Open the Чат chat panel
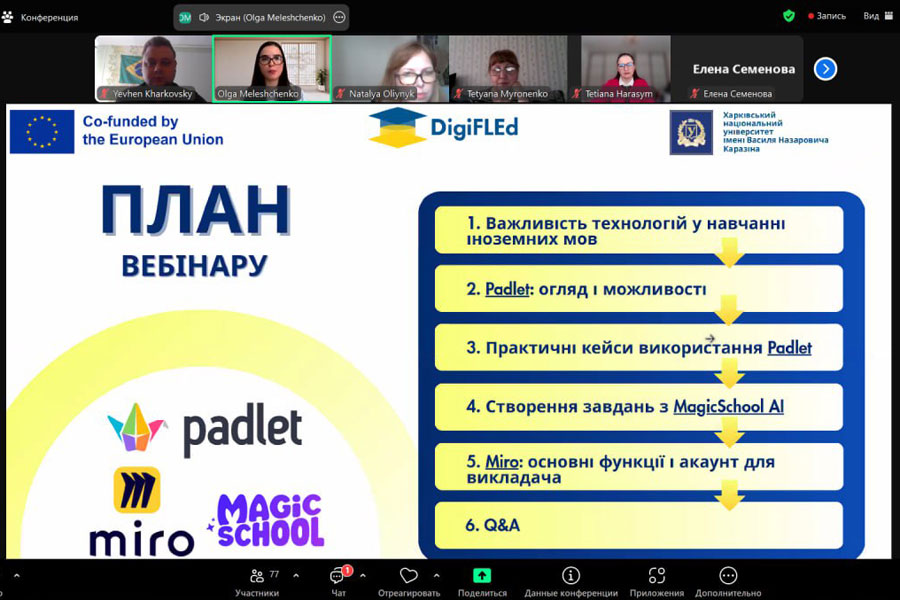This screenshot has height=600, width=900. (339, 582)
